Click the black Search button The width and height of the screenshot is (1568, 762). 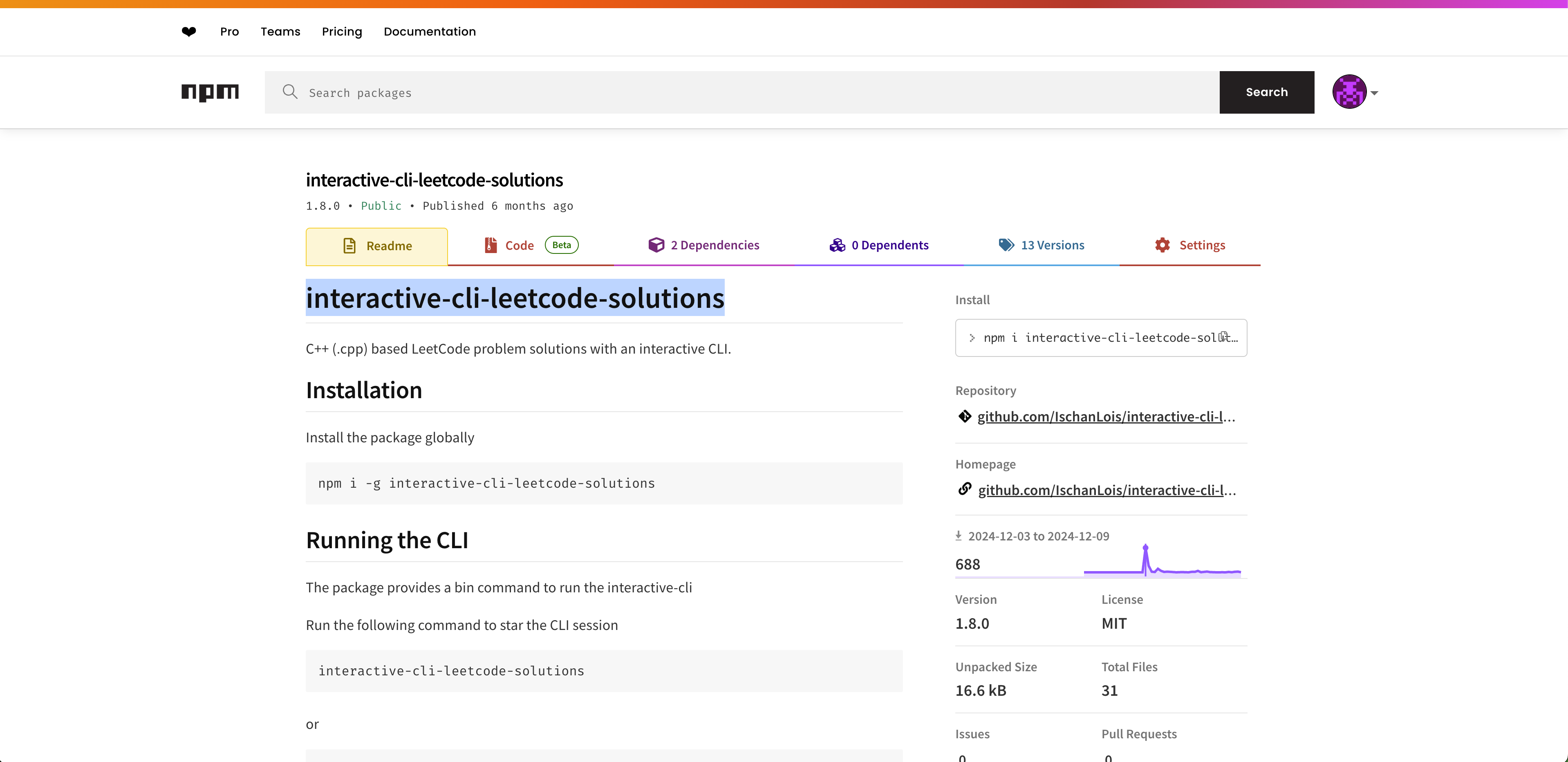point(1267,92)
